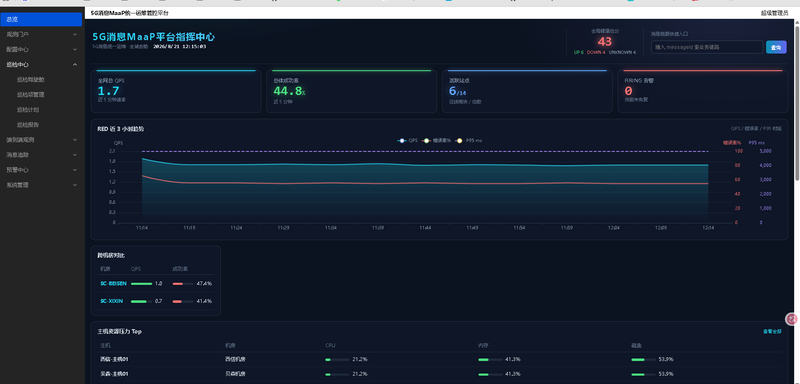Viewport: 800px width, 384px height.
Task: Click the blue 查询 button
Action: [x=776, y=47]
